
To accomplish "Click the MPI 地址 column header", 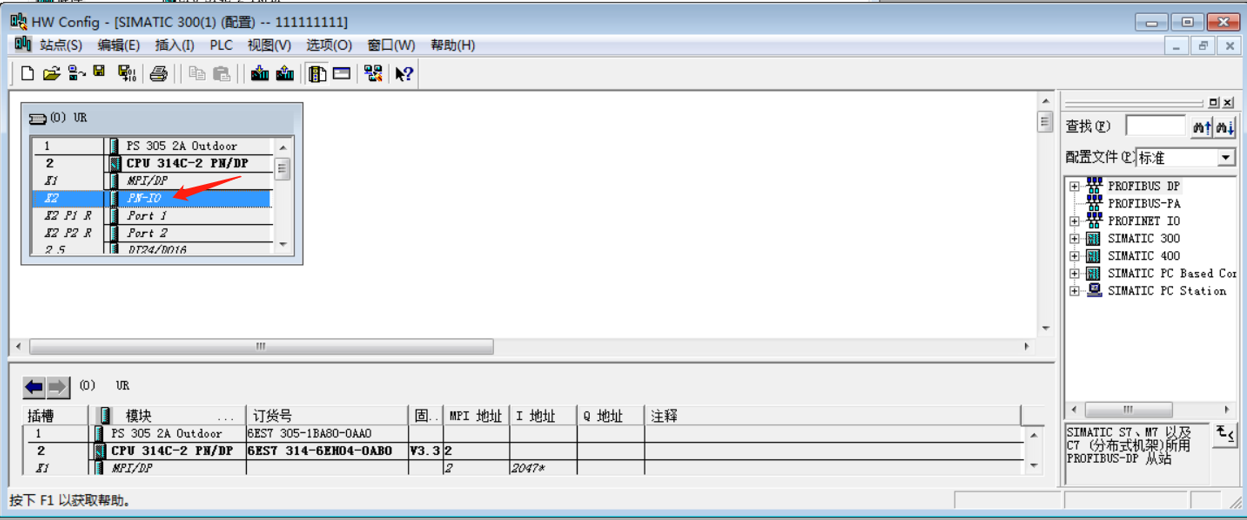I will (476, 416).
